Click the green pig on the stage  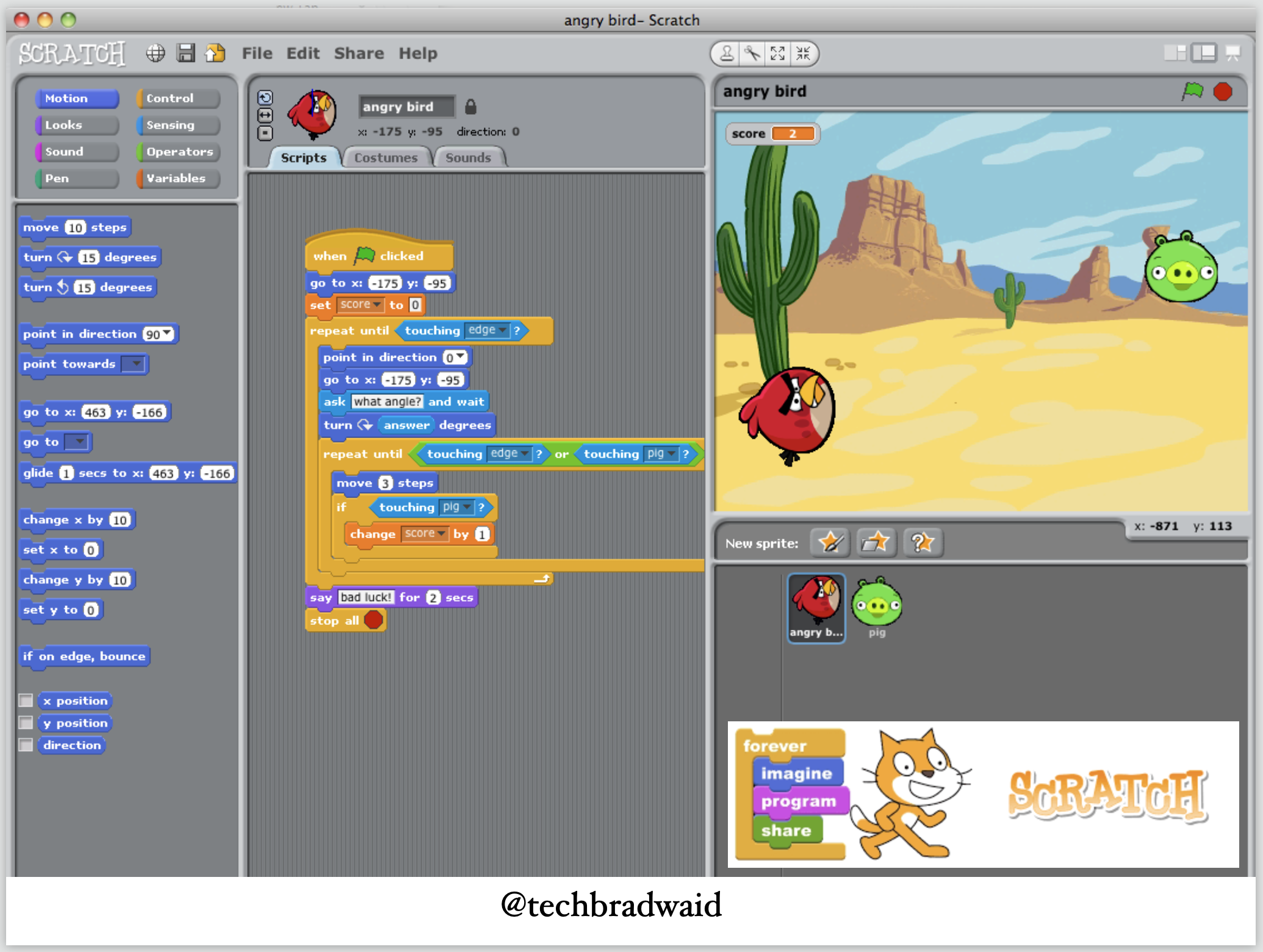[x=1181, y=268]
